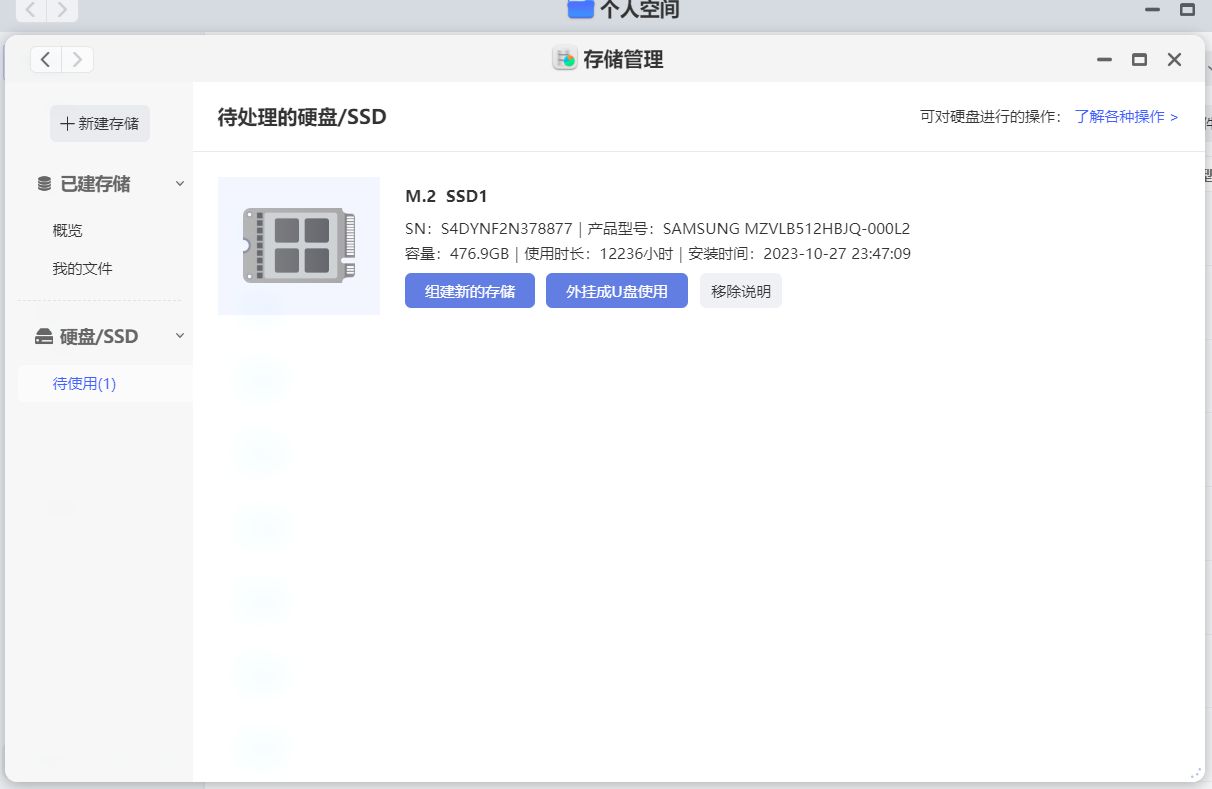Open 我的文件 in the sidebar
The width and height of the screenshot is (1212, 789).
82,269
